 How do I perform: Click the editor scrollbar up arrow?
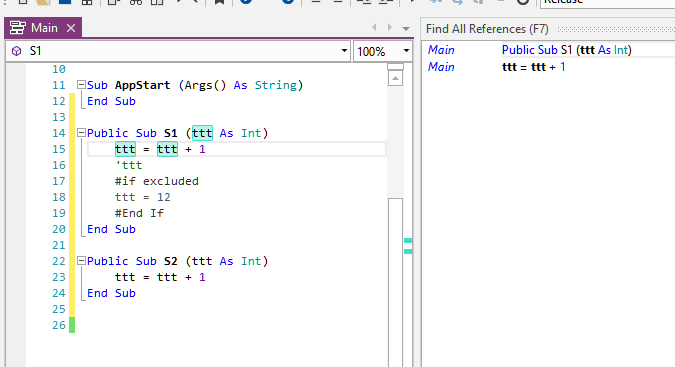(395, 79)
